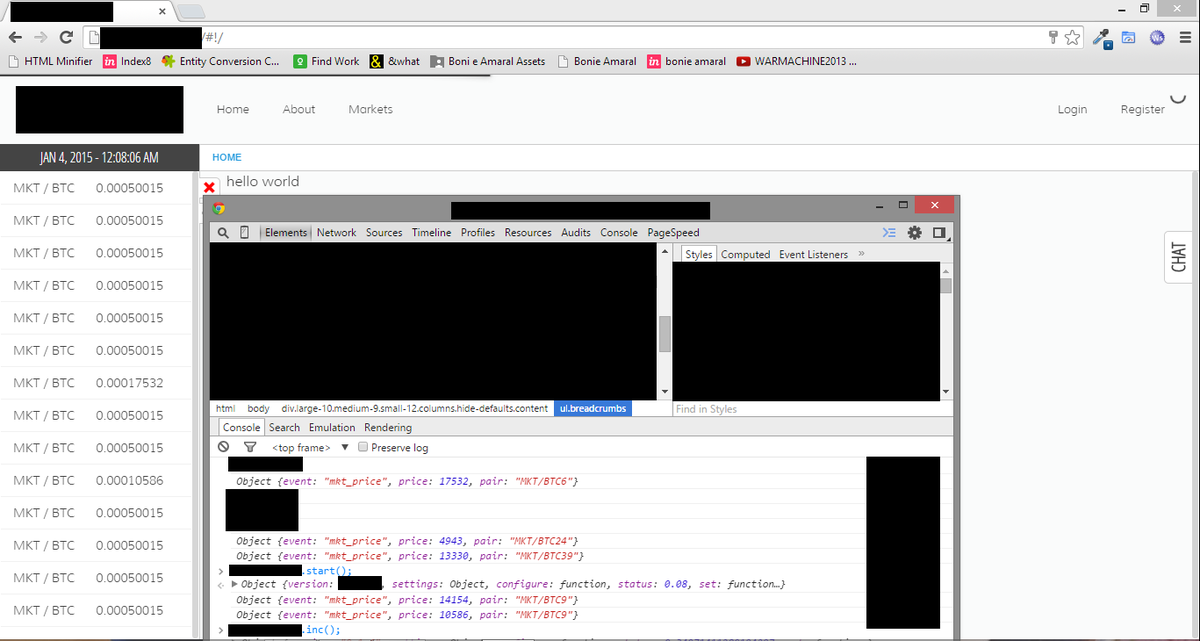This screenshot has width=1200, height=641.
Task: Switch to DevTools PageSpeed tab
Action: [x=674, y=232]
